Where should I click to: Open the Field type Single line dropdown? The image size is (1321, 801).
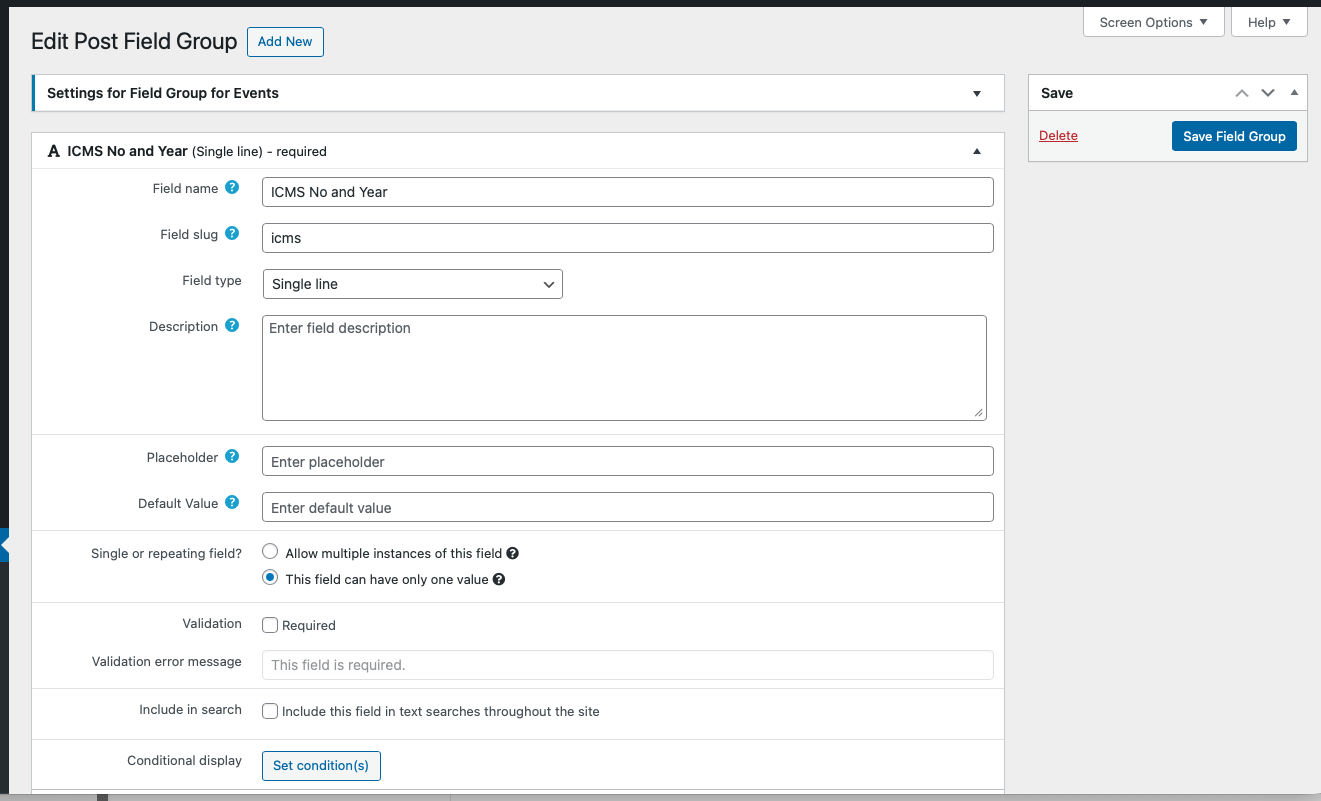pyautogui.click(x=413, y=284)
